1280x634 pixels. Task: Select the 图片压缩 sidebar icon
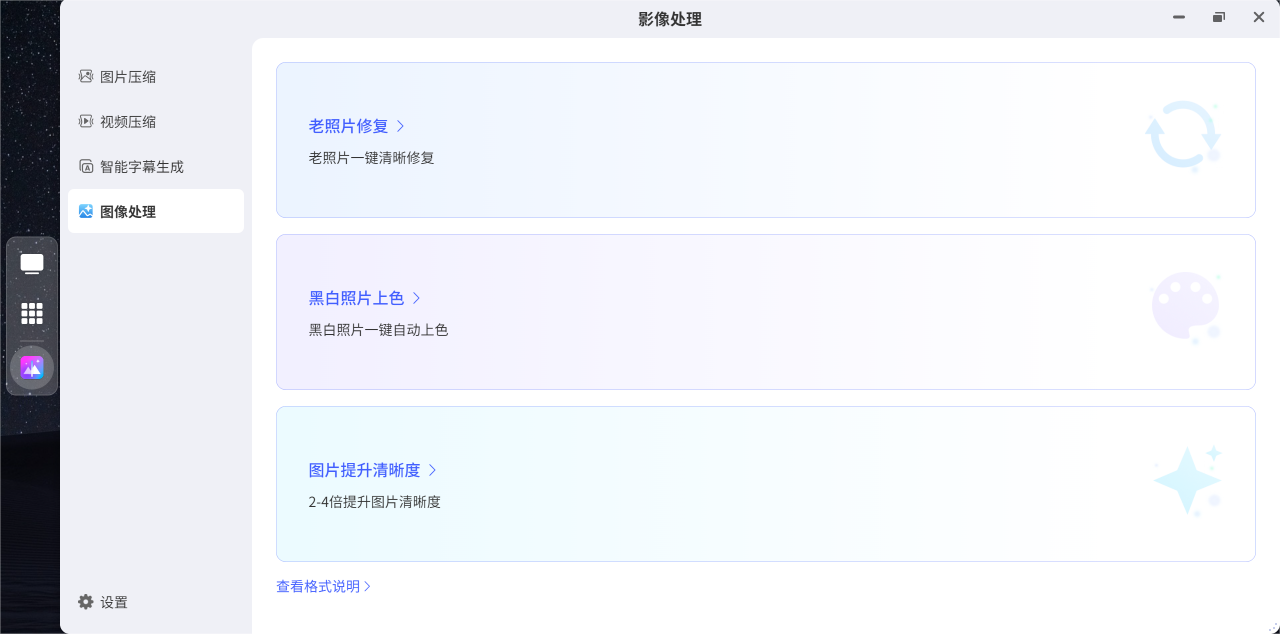86,76
